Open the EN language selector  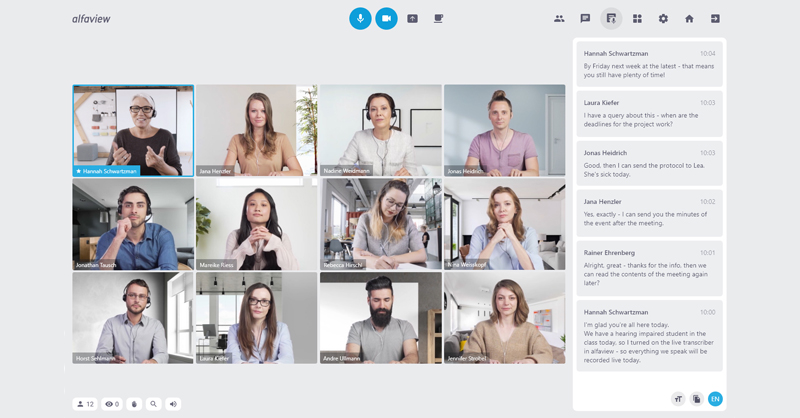pos(715,398)
